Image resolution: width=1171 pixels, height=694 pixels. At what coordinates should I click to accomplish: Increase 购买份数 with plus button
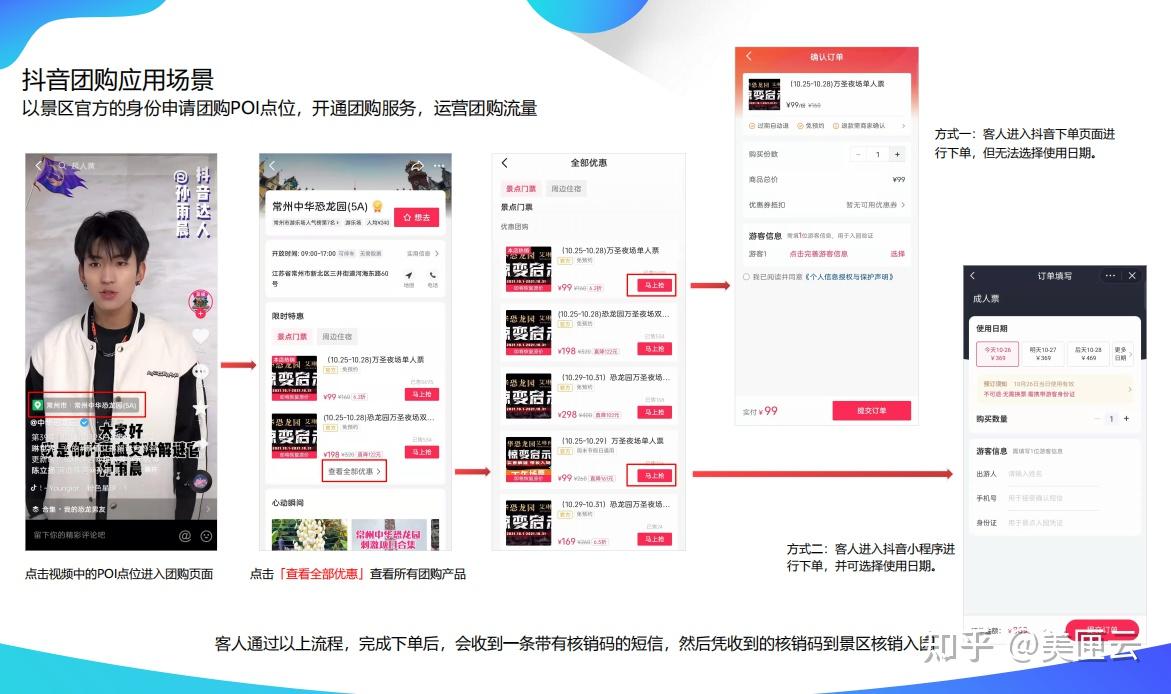tap(897, 154)
